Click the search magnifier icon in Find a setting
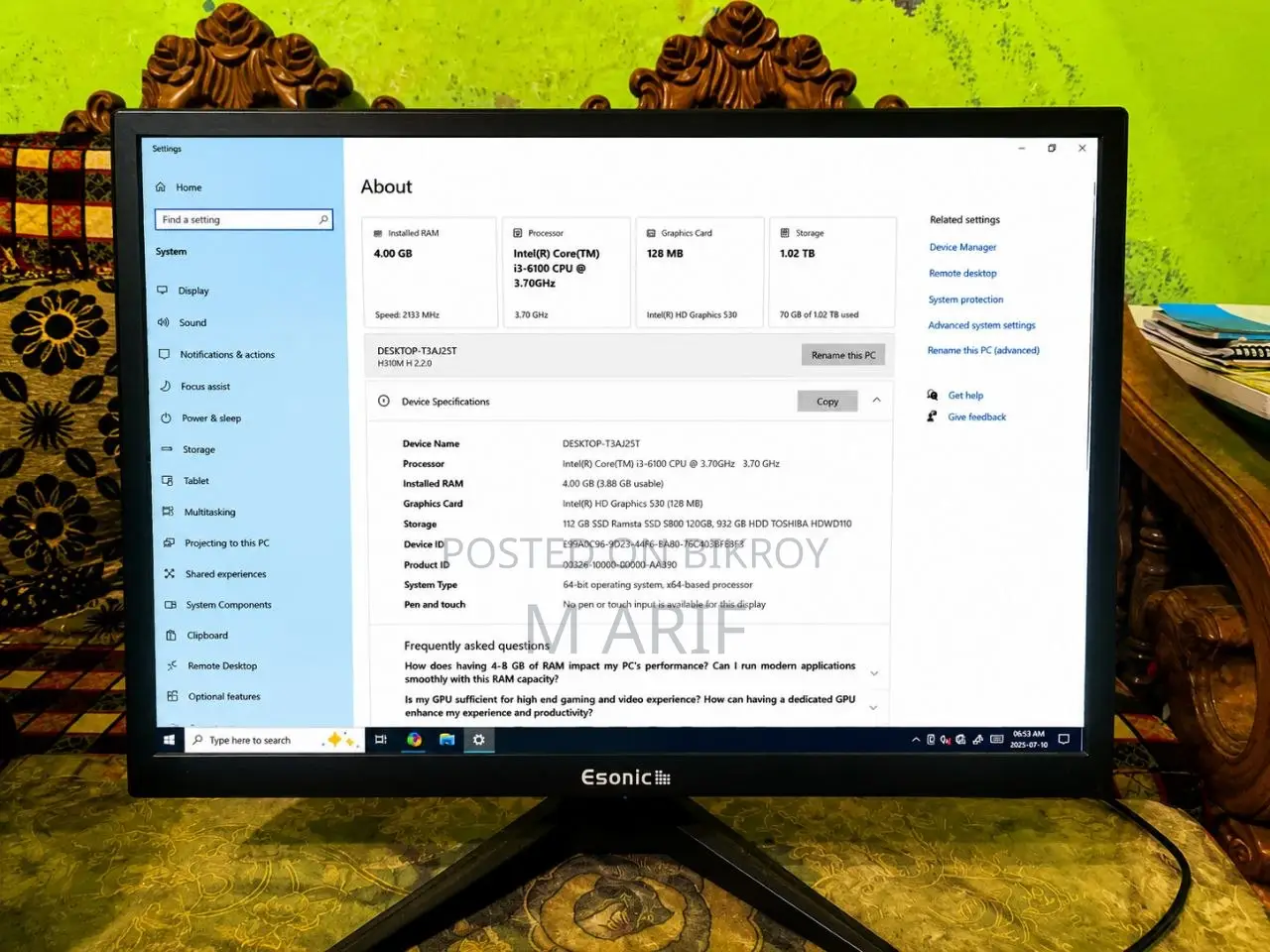 (323, 220)
